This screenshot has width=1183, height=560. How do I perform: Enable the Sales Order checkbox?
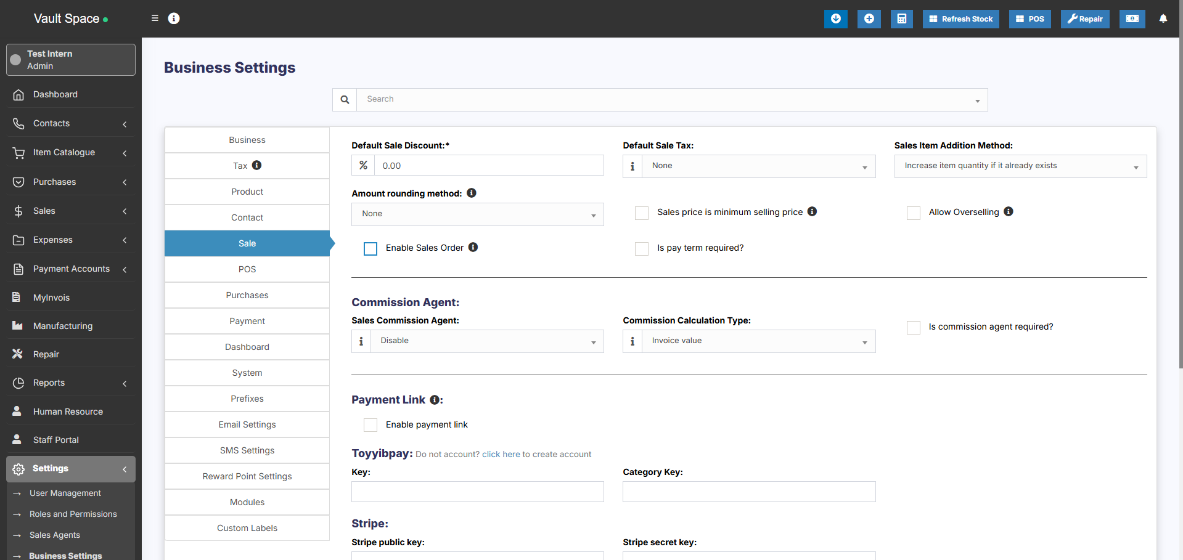pyautogui.click(x=370, y=248)
